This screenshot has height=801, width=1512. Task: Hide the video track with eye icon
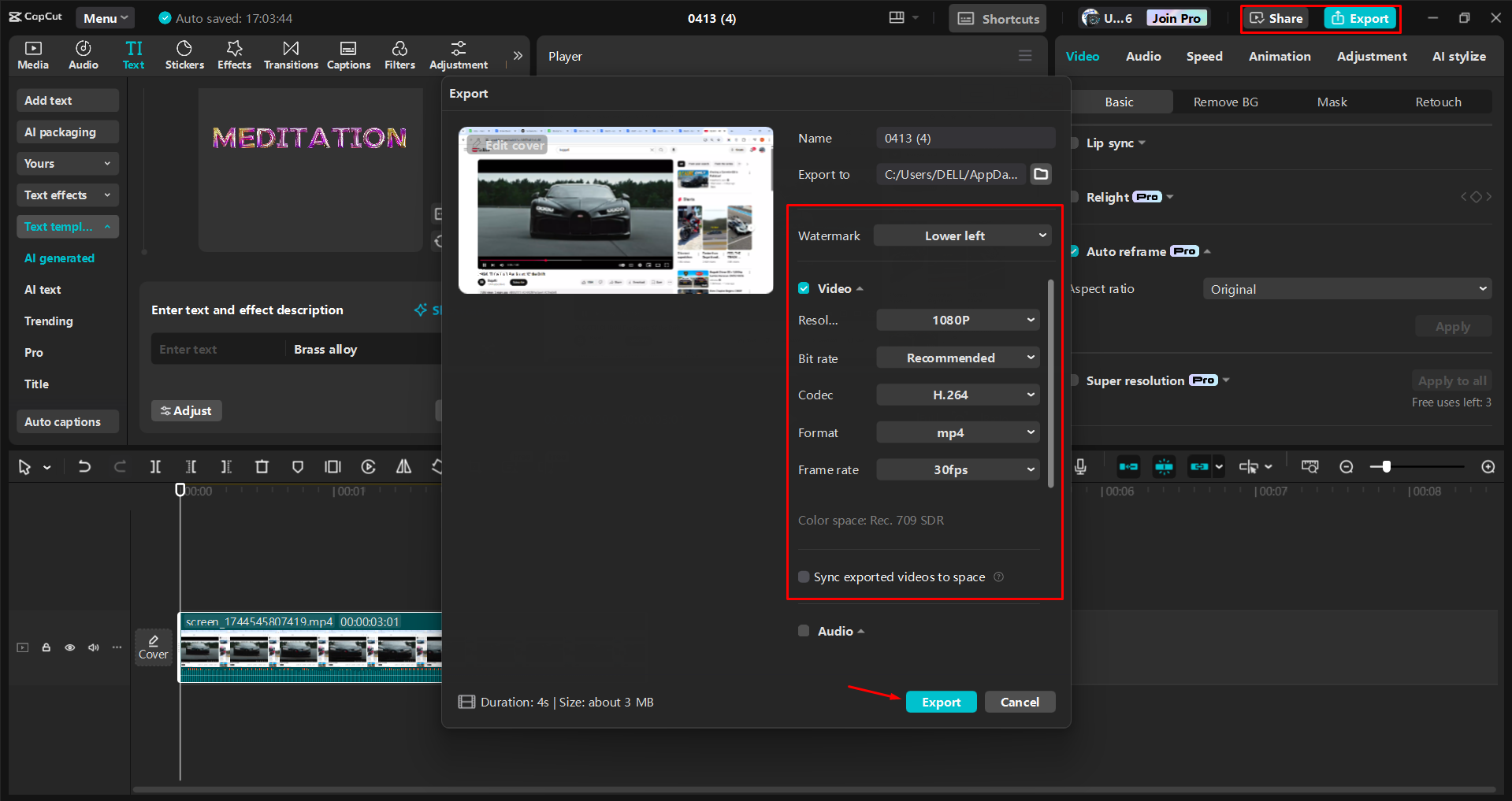click(x=70, y=647)
